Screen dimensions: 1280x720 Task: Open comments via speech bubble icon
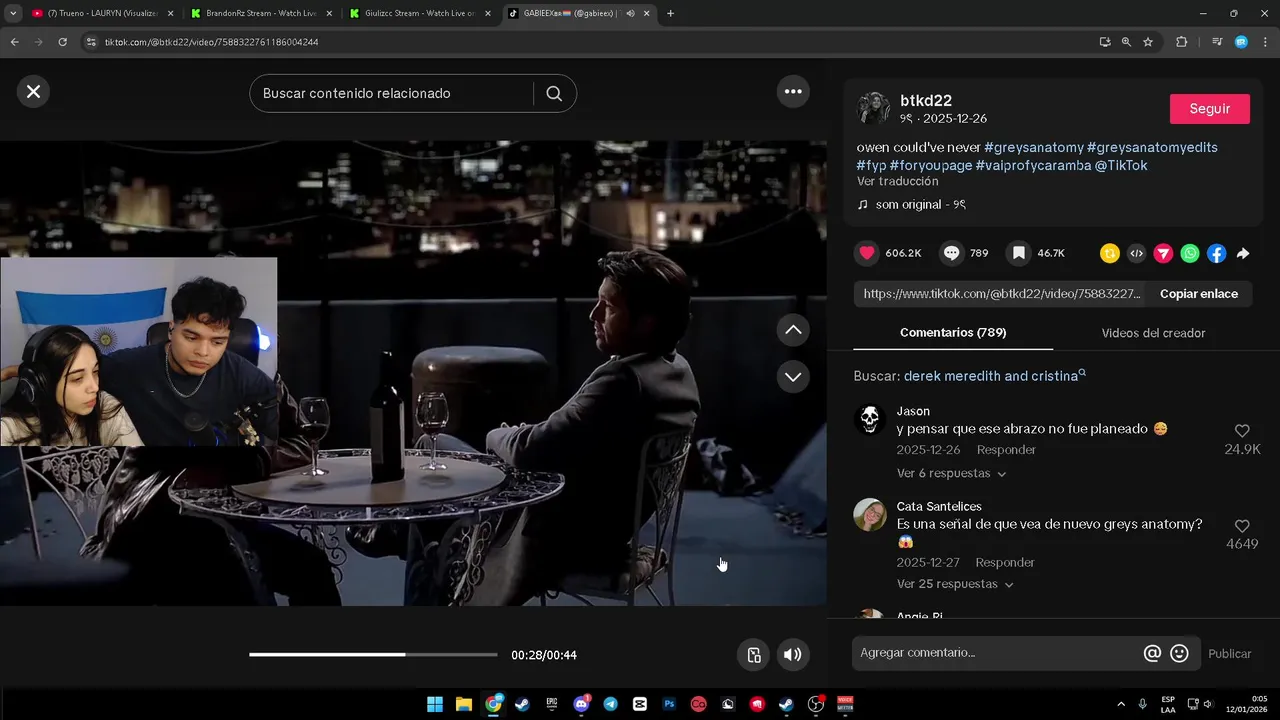952,253
